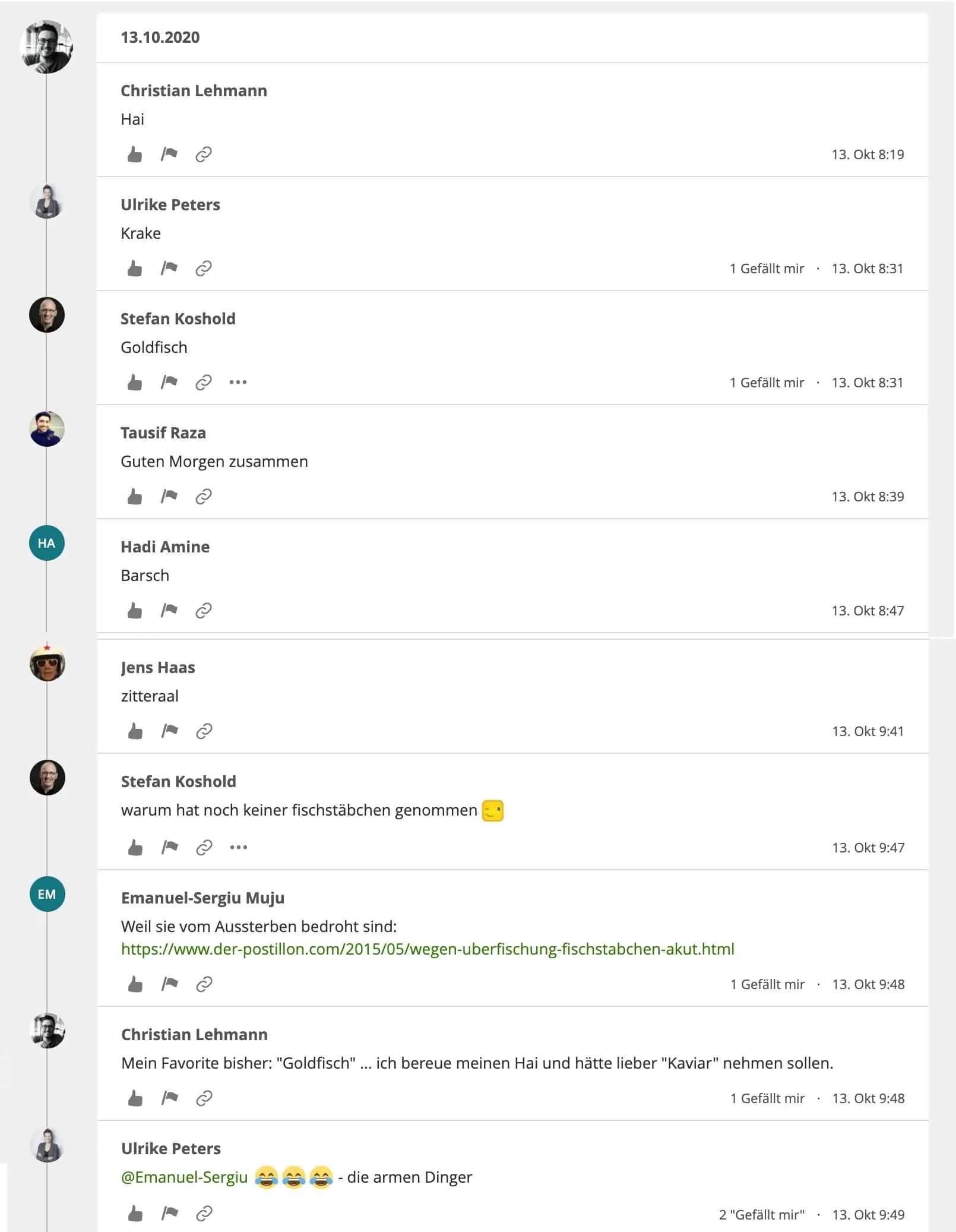956x1232 pixels.
Task: Copy link to Ulrike Peters' last comment
Action: pos(204,1214)
